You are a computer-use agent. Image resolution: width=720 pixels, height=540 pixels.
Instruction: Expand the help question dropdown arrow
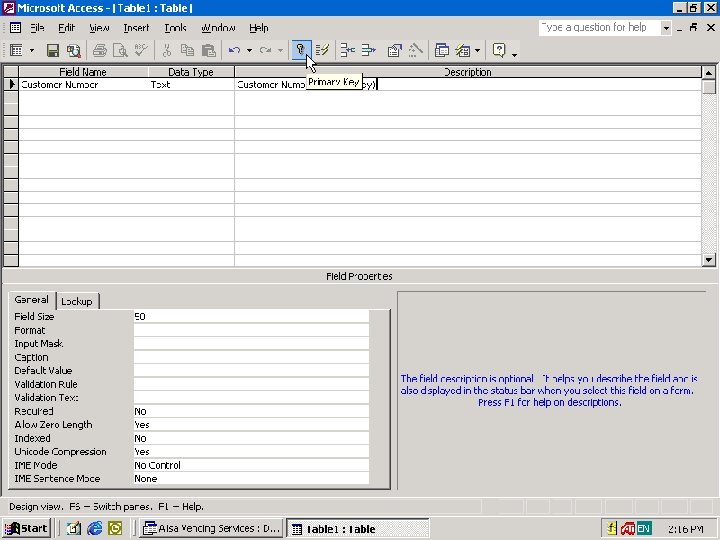(x=666, y=28)
